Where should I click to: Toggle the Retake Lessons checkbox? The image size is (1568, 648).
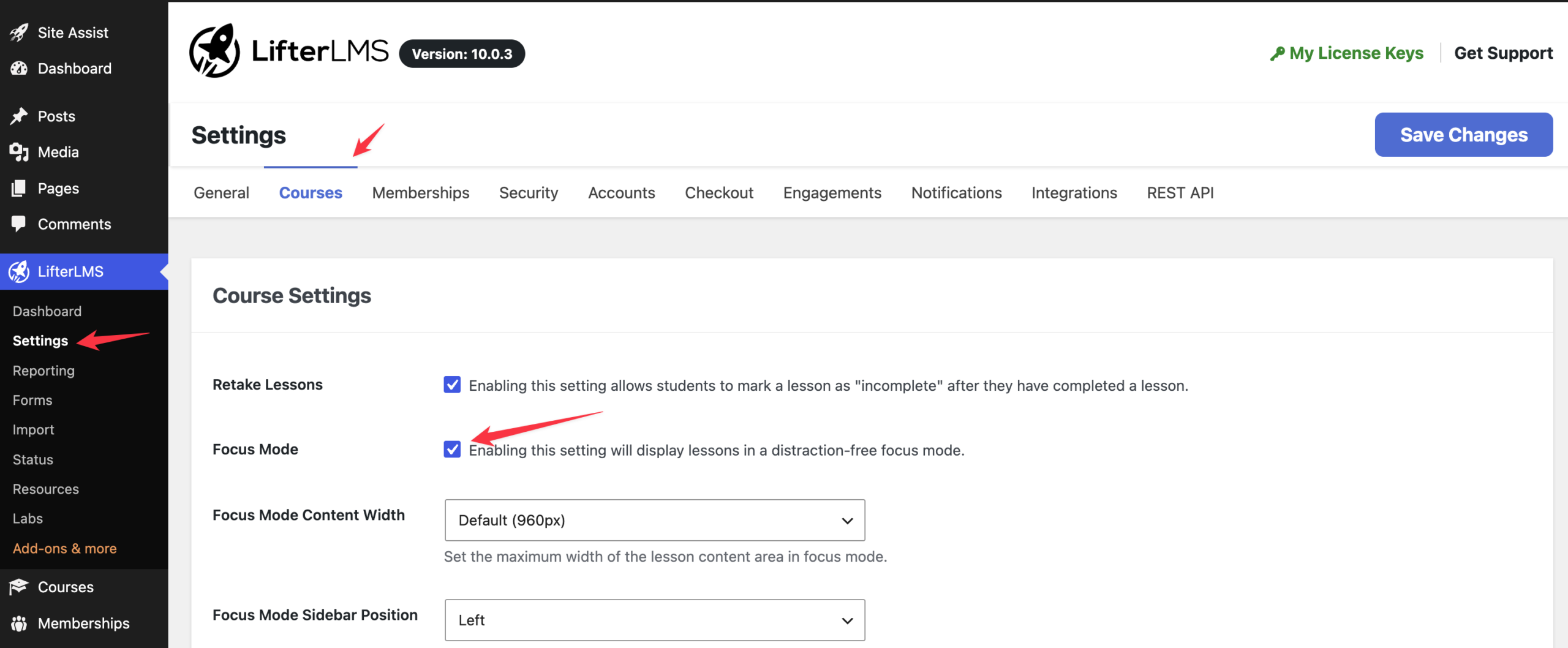(452, 385)
